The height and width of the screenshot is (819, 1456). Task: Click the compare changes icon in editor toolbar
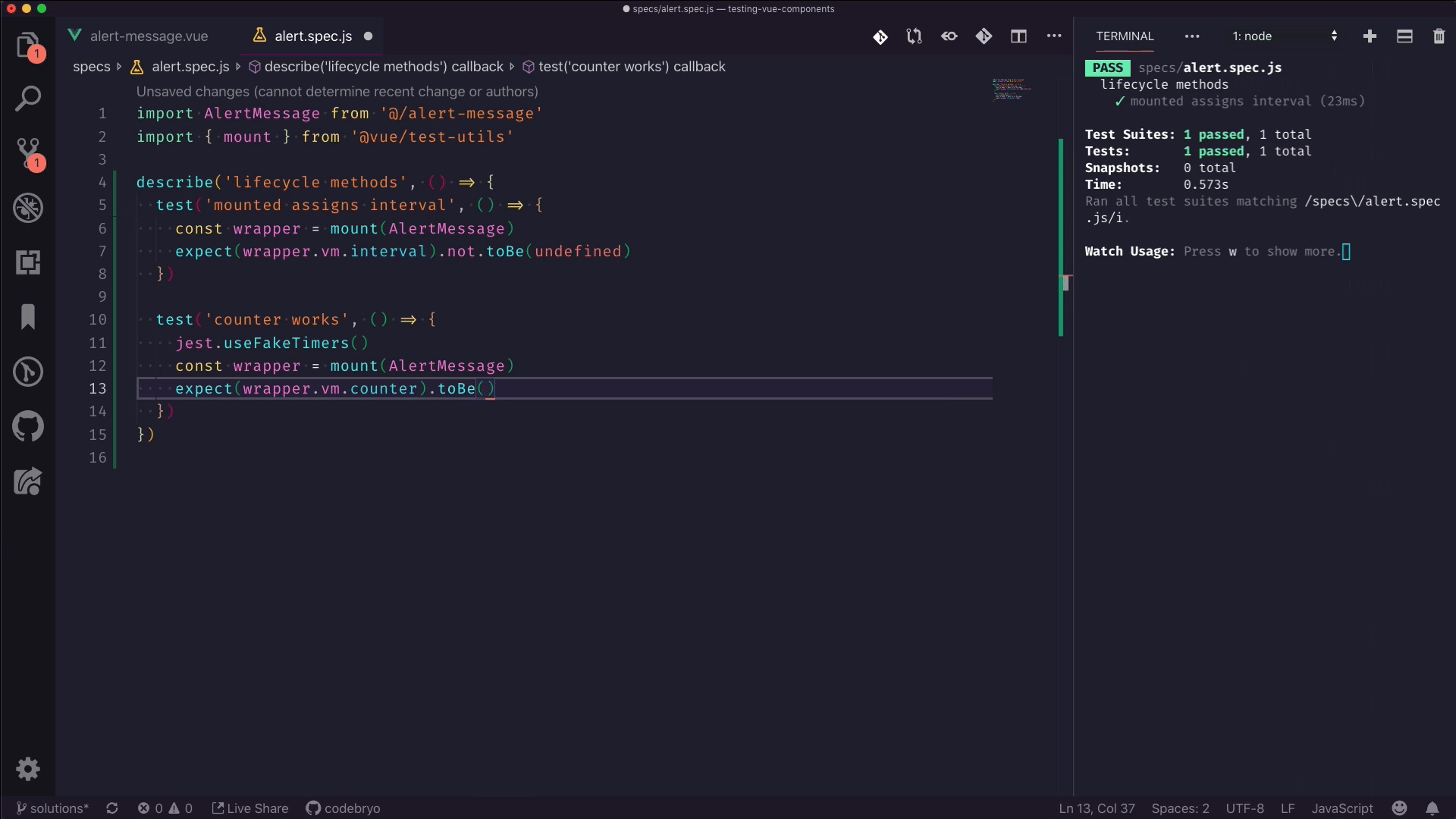pyautogui.click(x=914, y=36)
